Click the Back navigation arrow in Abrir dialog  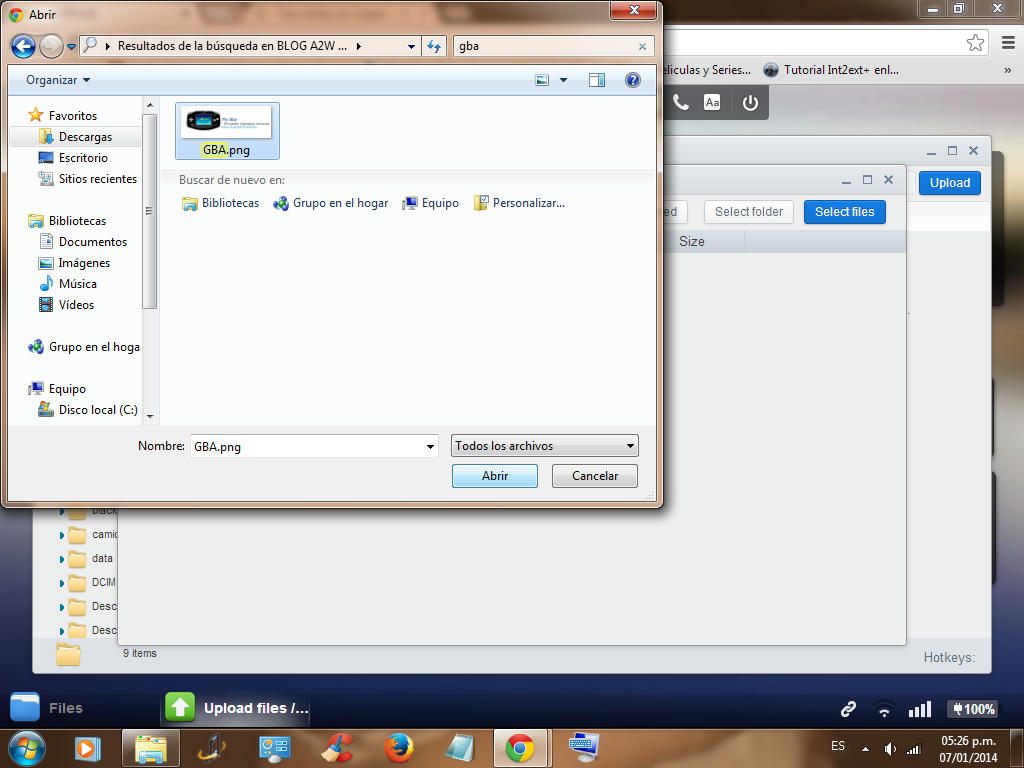pyautogui.click(x=23, y=46)
